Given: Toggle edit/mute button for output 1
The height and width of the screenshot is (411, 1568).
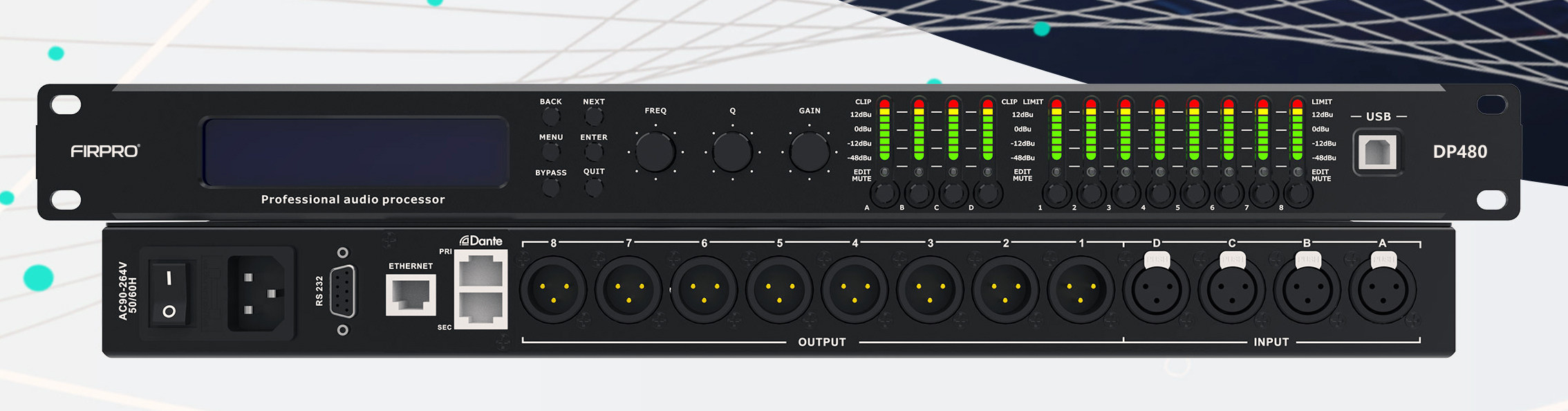Looking at the screenshot, I should tap(1056, 194).
